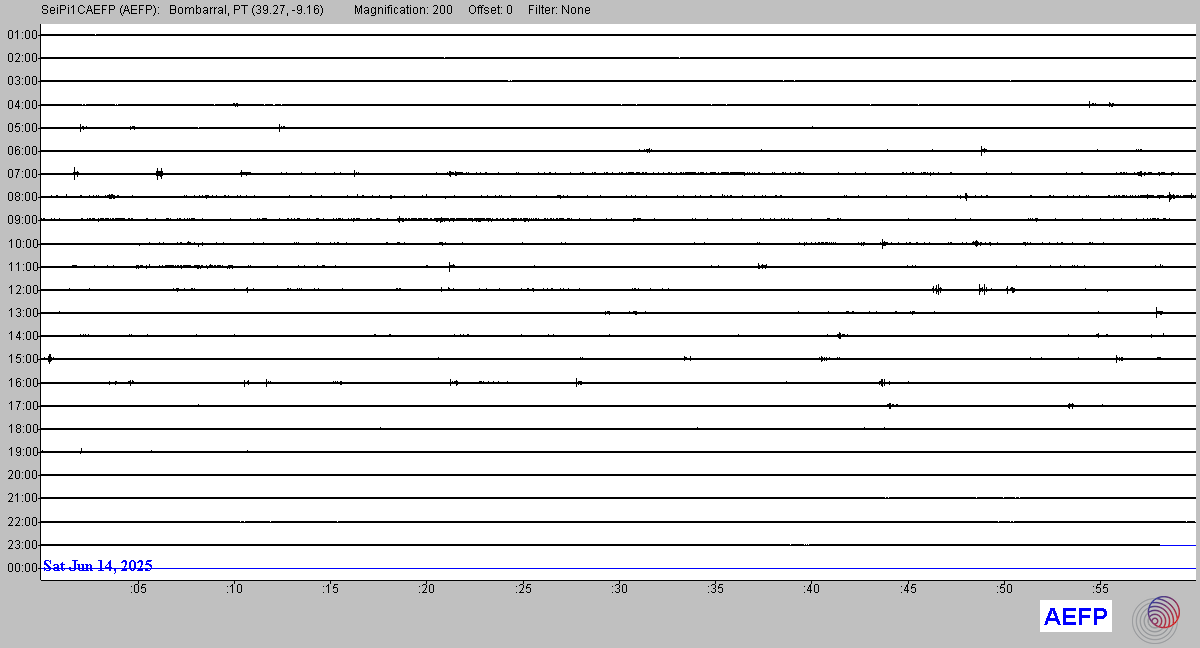Select the 17:00 hour label
This screenshot has width=1200, height=648.
22,406
